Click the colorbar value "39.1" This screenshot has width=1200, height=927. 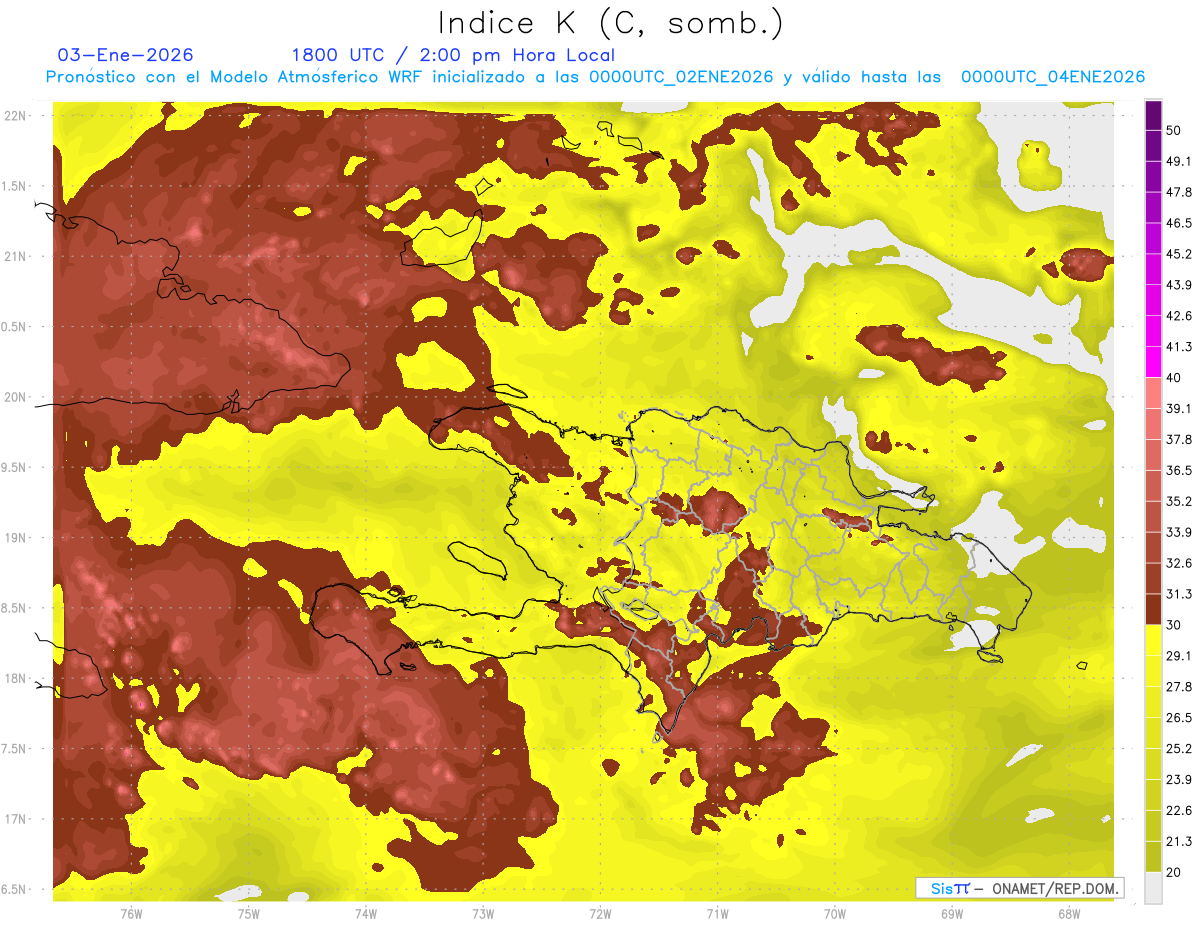[x=1179, y=408]
